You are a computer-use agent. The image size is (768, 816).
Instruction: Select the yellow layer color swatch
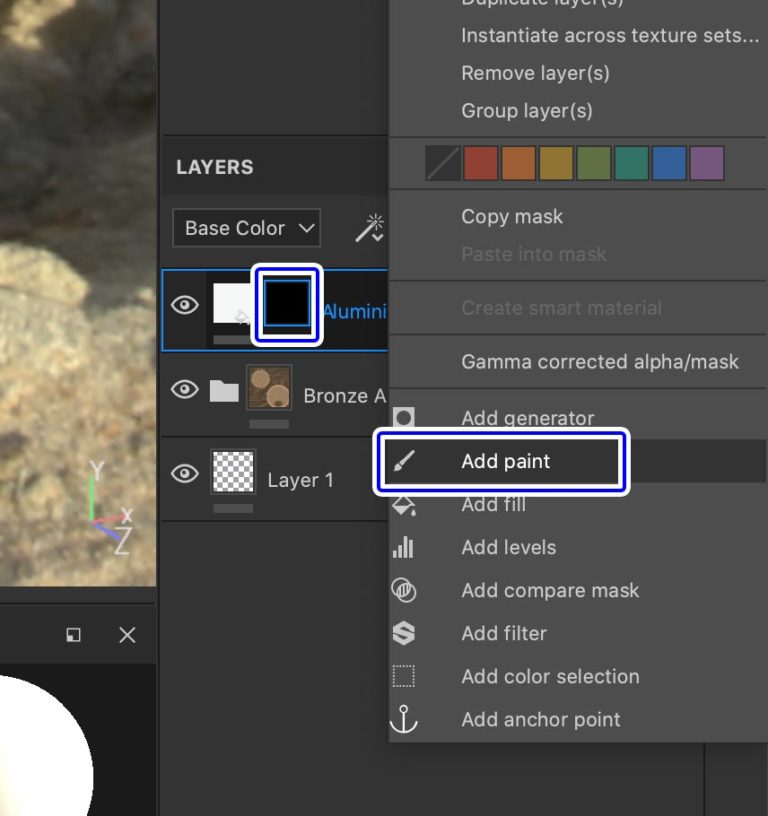pyautogui.click(x=556, y=163)
